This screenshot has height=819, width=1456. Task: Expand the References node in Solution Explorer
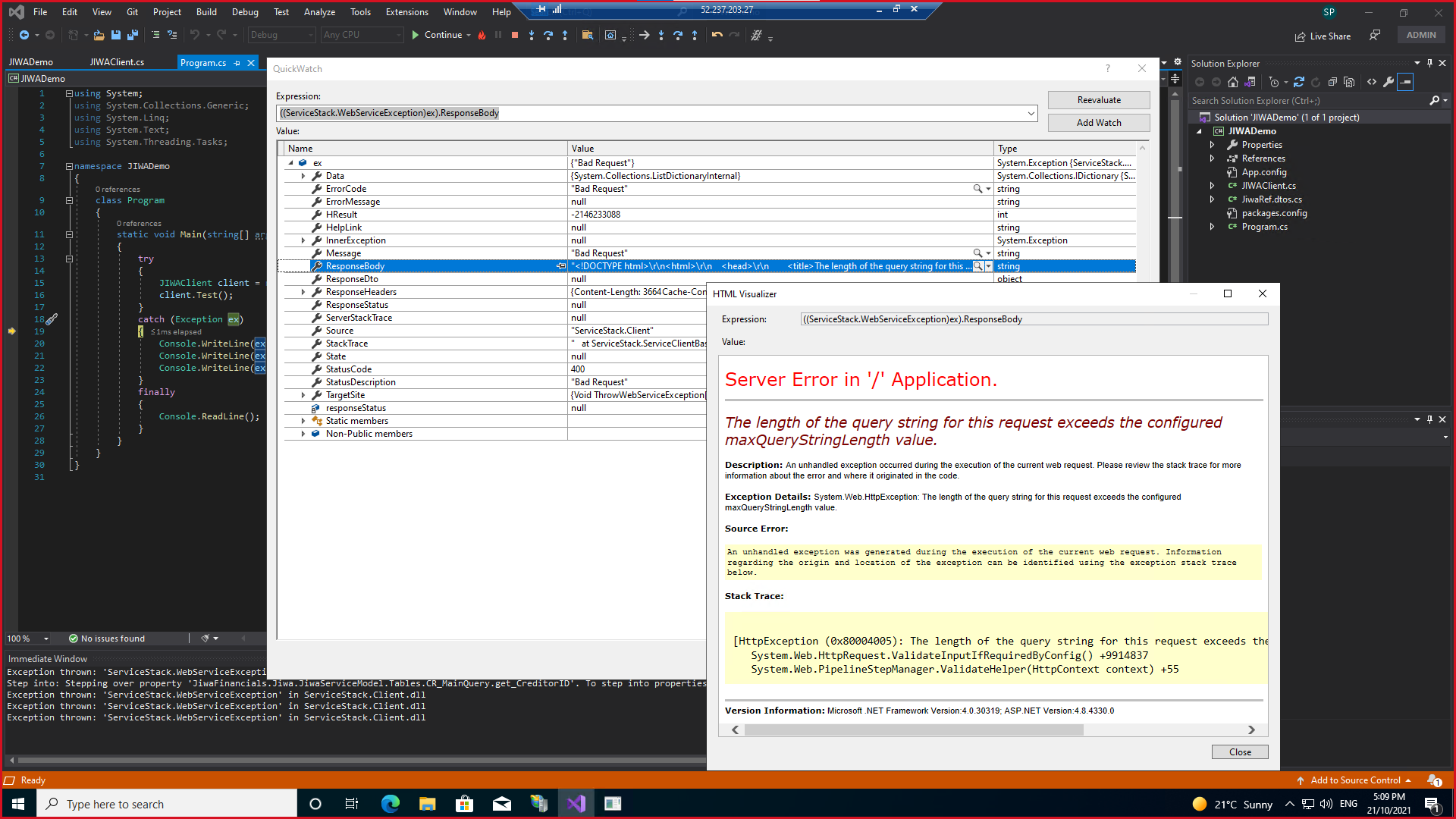1212,158
